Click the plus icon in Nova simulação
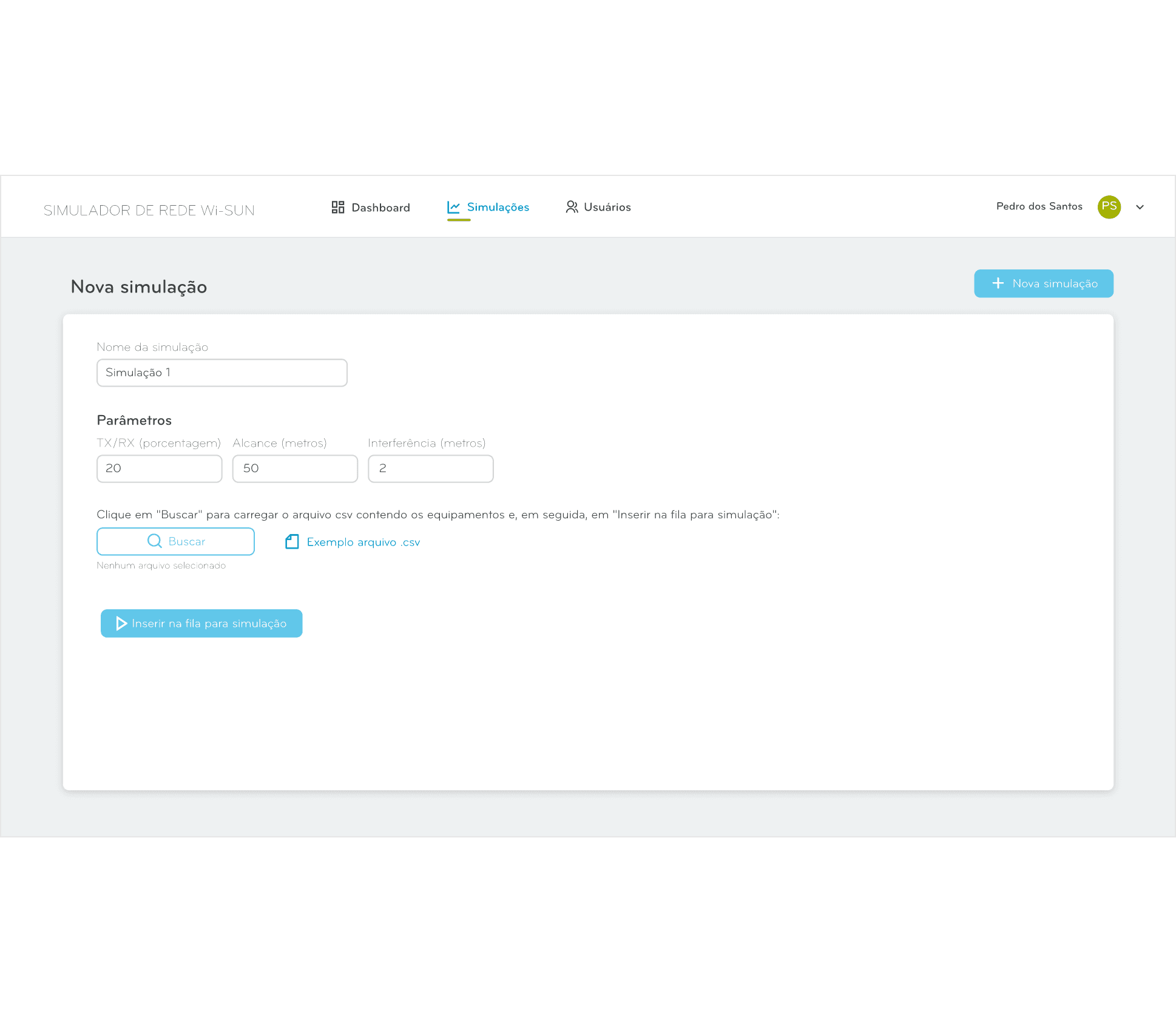 pyautogui.click(x=998, y=283)
